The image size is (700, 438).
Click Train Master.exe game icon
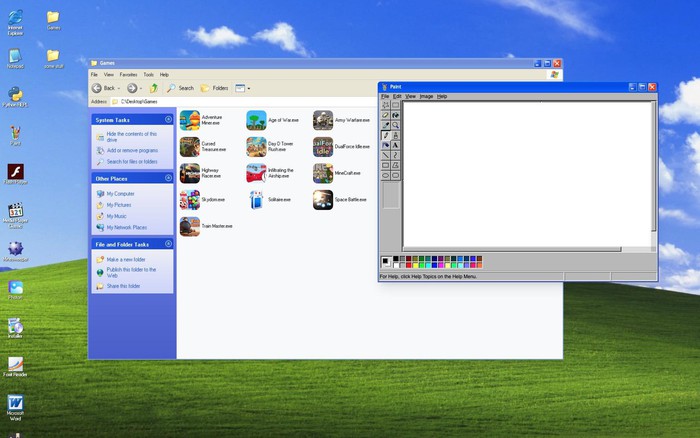(x=190, y=226)
